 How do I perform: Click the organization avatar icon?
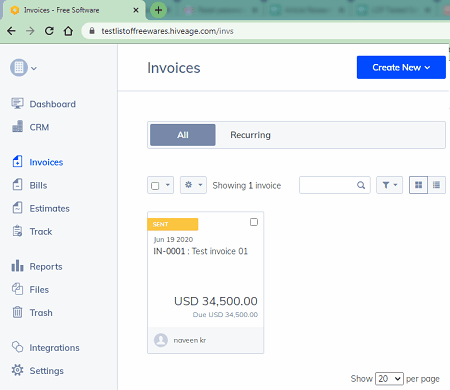[x=19, y=68]
